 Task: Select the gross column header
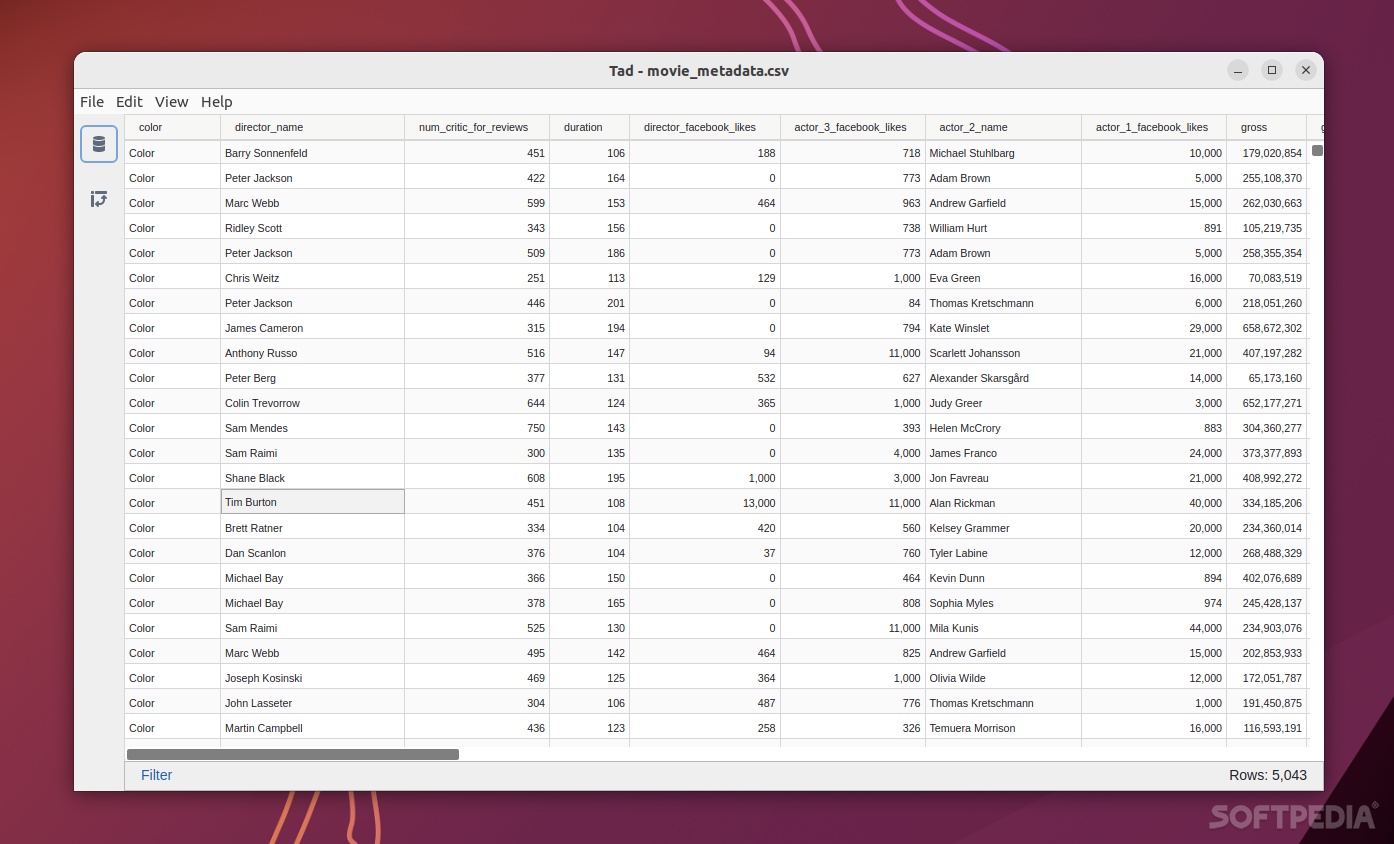point(1266,127)
